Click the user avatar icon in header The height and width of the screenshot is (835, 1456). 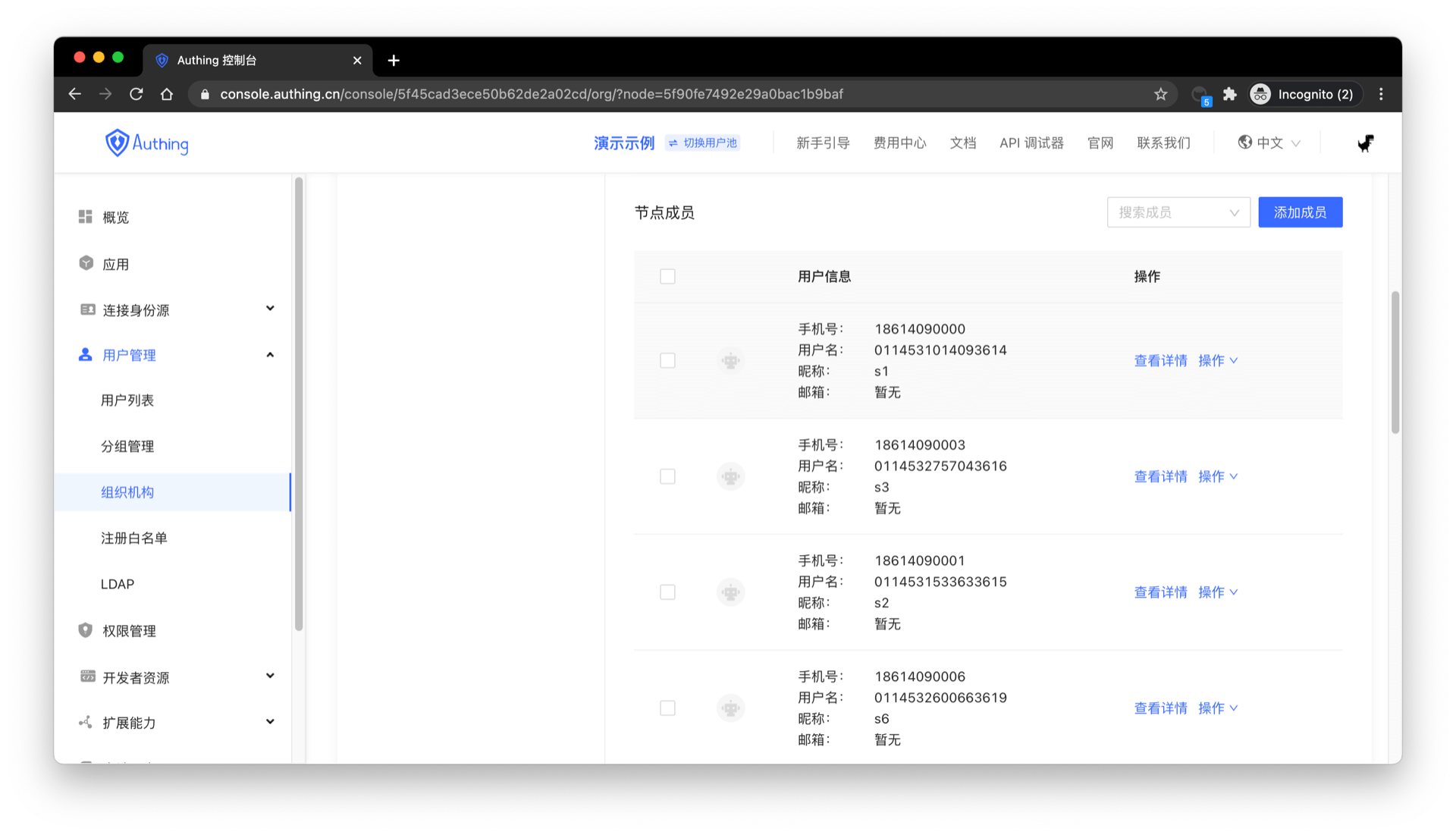point(1365,143)
